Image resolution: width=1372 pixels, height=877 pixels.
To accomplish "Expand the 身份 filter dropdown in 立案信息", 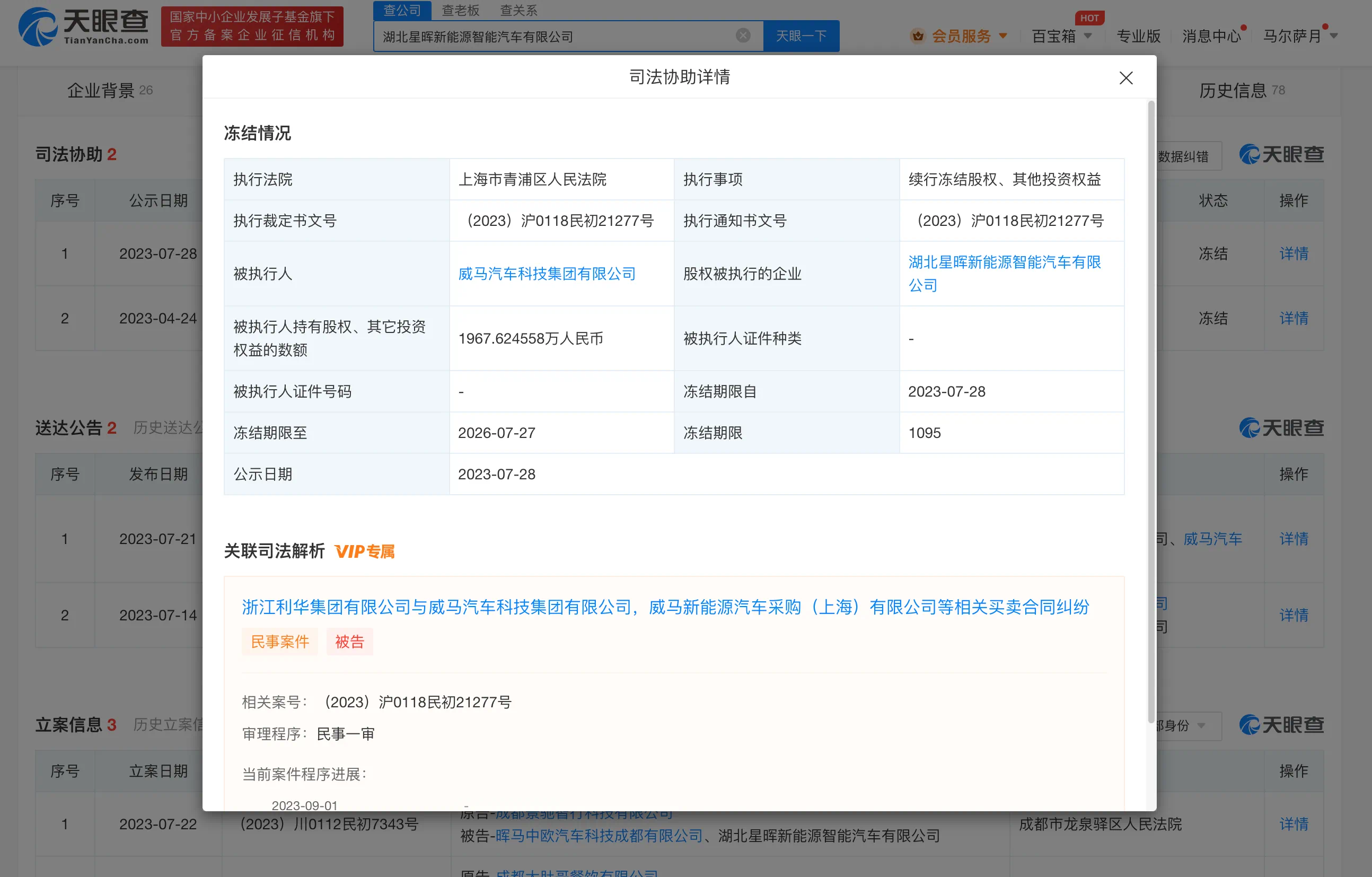I will point(1188,725).
